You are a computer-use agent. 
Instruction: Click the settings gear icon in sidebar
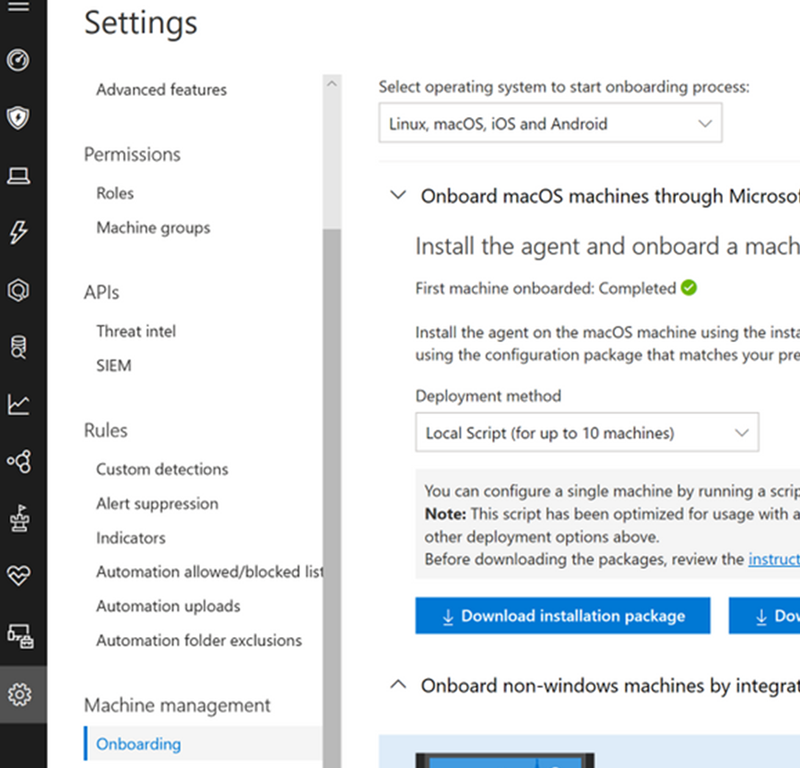click(x=18, y=693)
